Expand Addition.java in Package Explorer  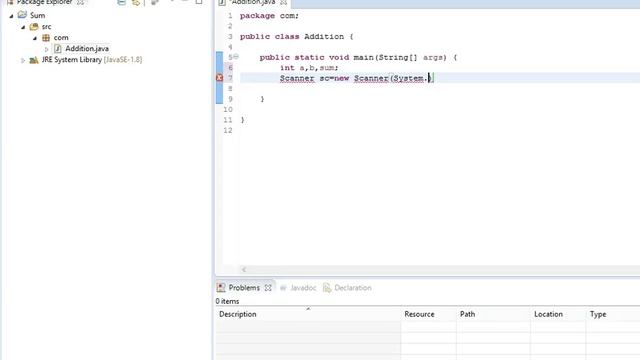pyautogui.click(x=47, y=49)
